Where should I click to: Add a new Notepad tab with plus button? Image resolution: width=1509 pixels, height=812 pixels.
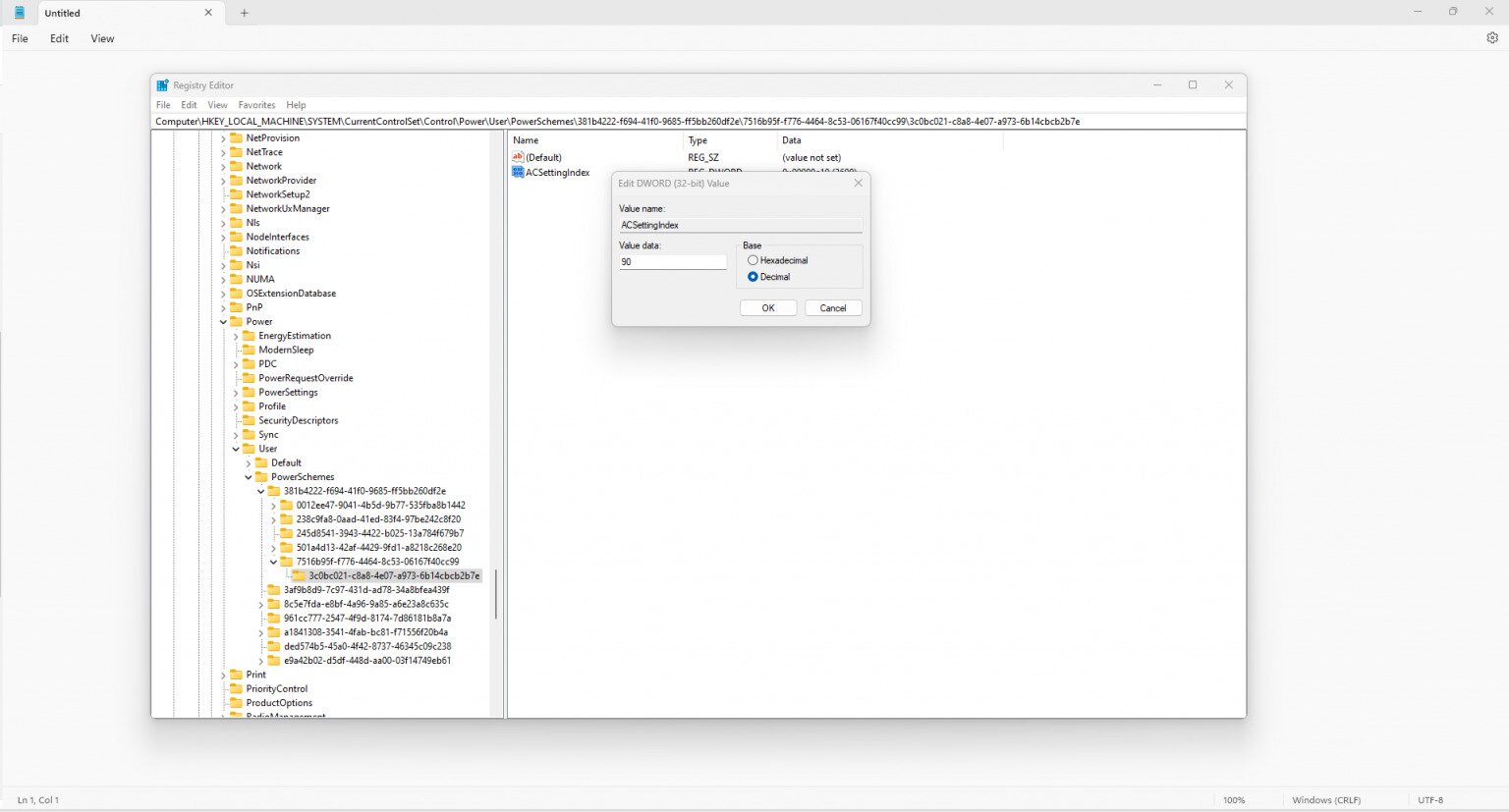point(245,13)
